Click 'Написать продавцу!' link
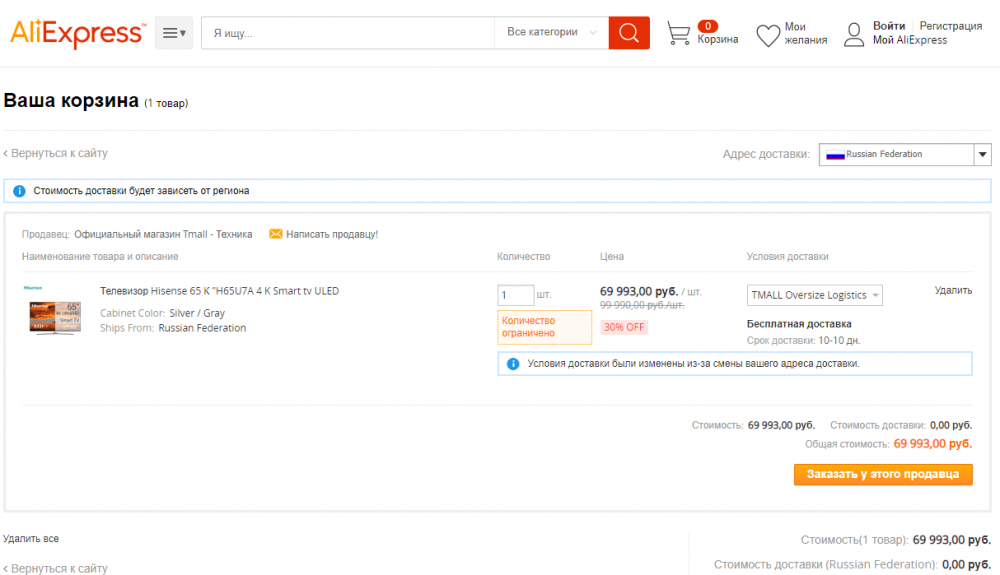This screenshot has height=575, width=1000. [332, 234]
